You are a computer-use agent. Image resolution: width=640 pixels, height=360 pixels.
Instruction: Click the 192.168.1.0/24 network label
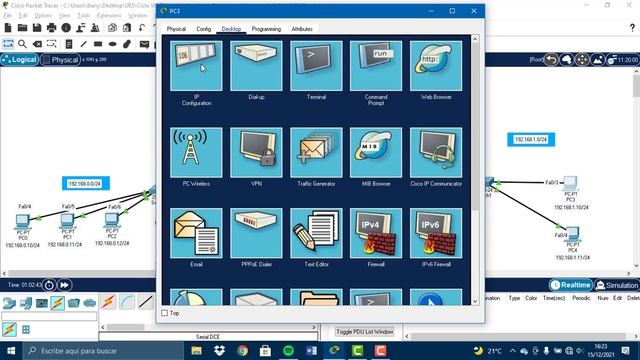point(531,140)
